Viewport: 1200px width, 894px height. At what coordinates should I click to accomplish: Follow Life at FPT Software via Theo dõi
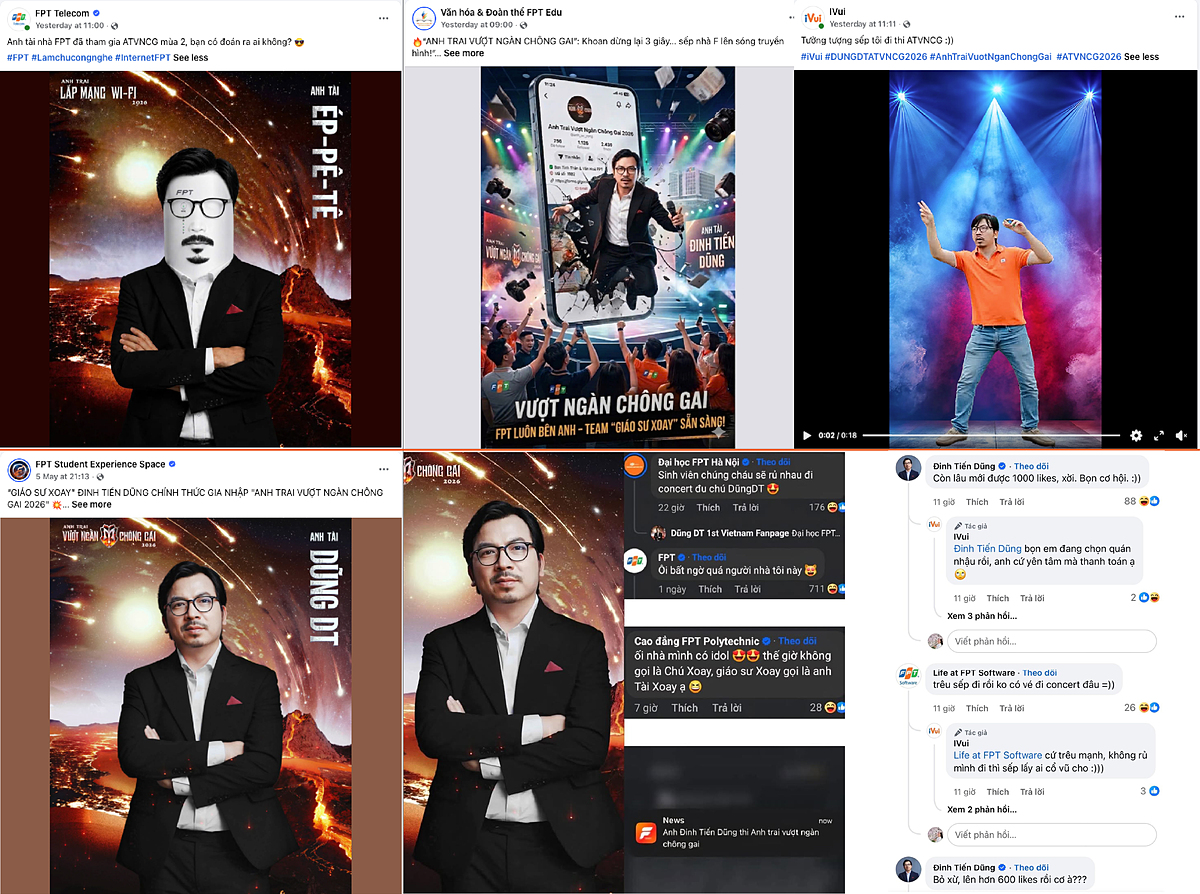[x=1039, y=673]
